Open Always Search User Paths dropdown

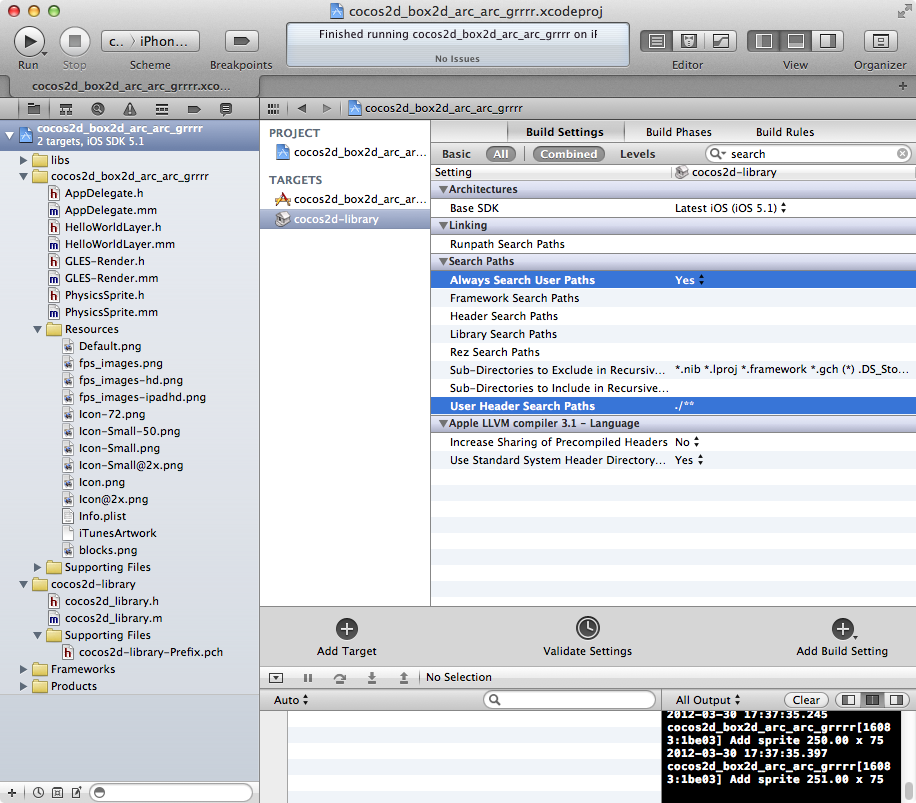pos(690,280)
